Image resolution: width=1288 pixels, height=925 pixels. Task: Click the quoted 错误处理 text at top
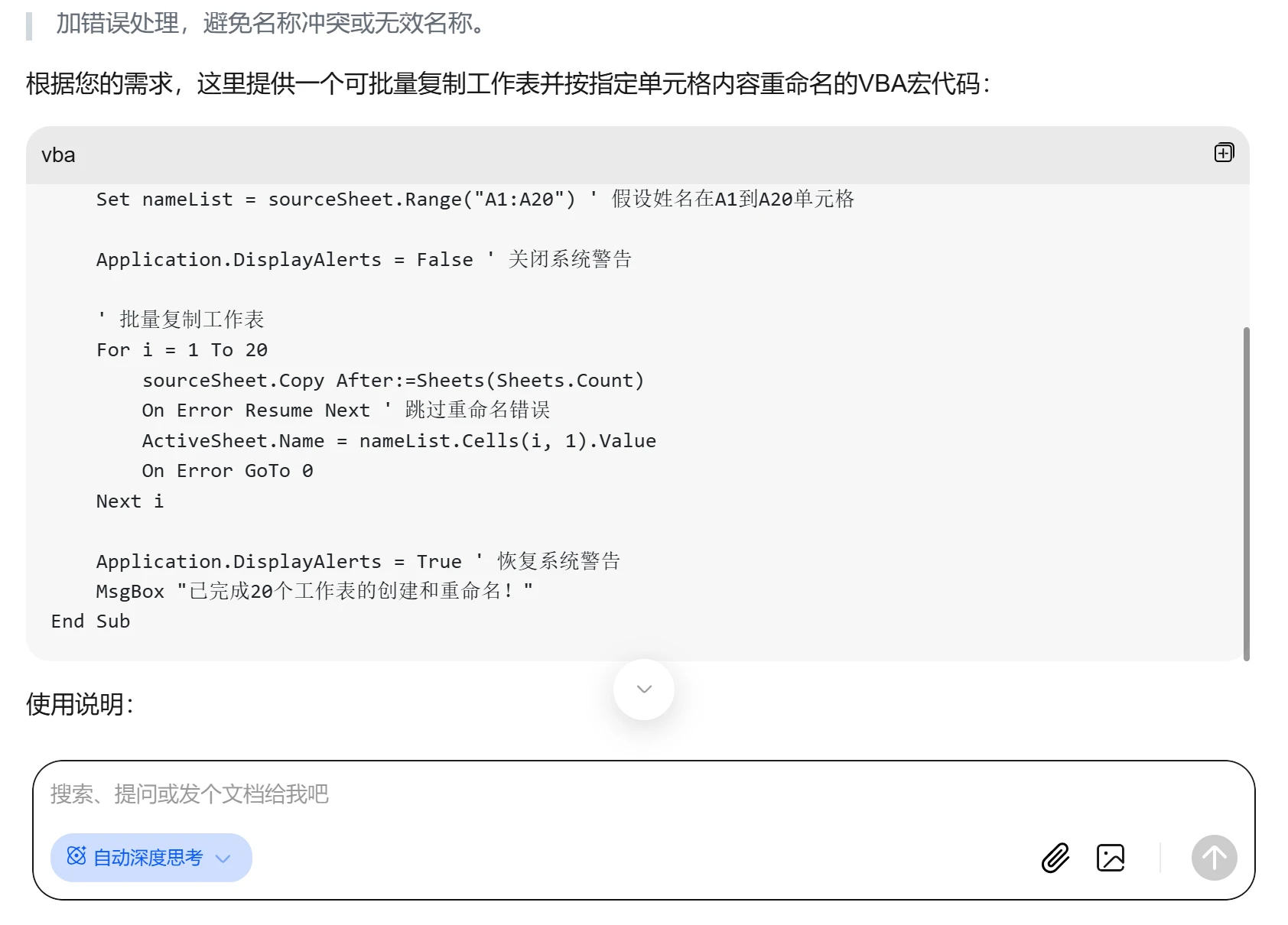pyautogui.click(x=268, y=24)
